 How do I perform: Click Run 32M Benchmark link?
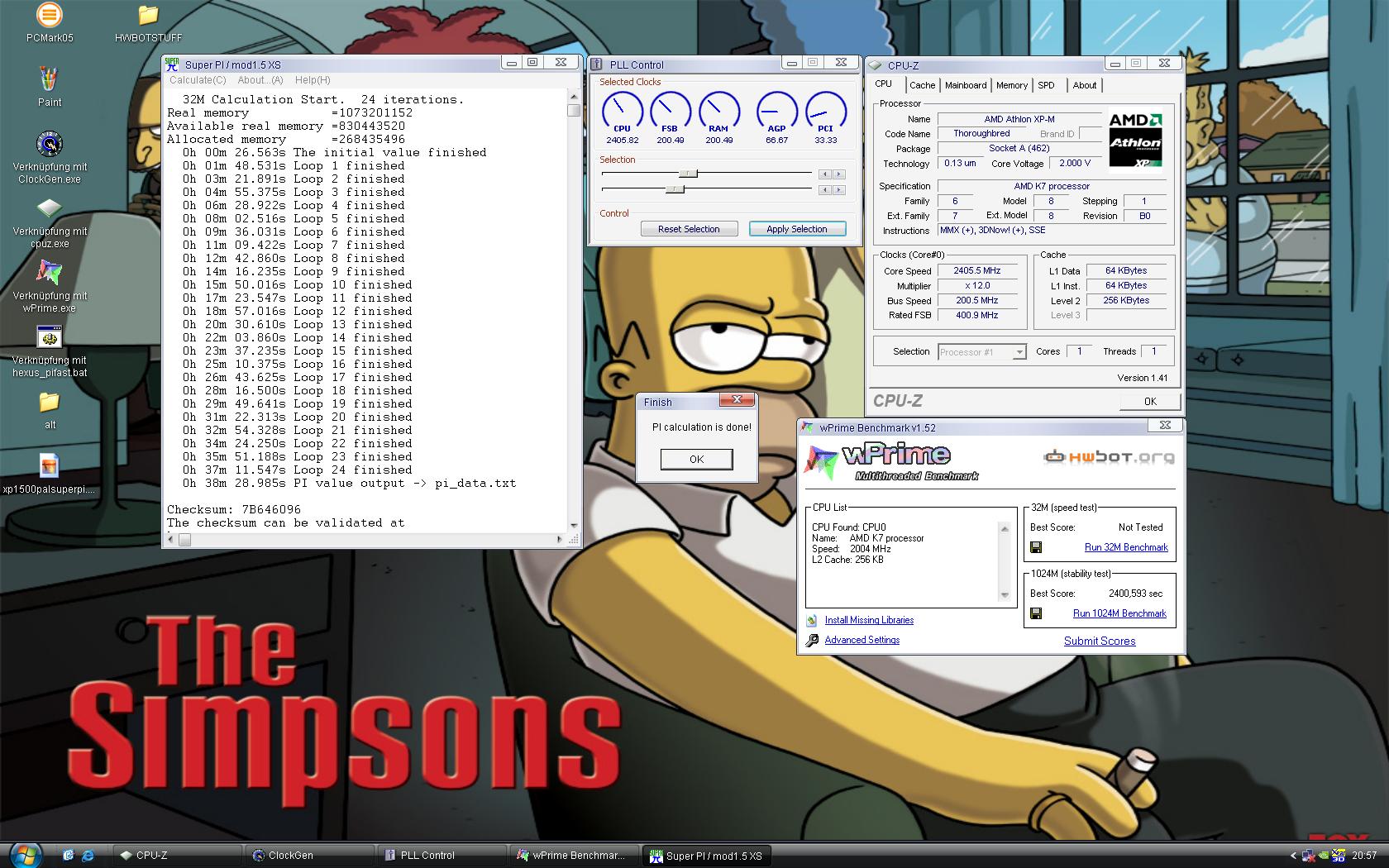click(1126, 547)
